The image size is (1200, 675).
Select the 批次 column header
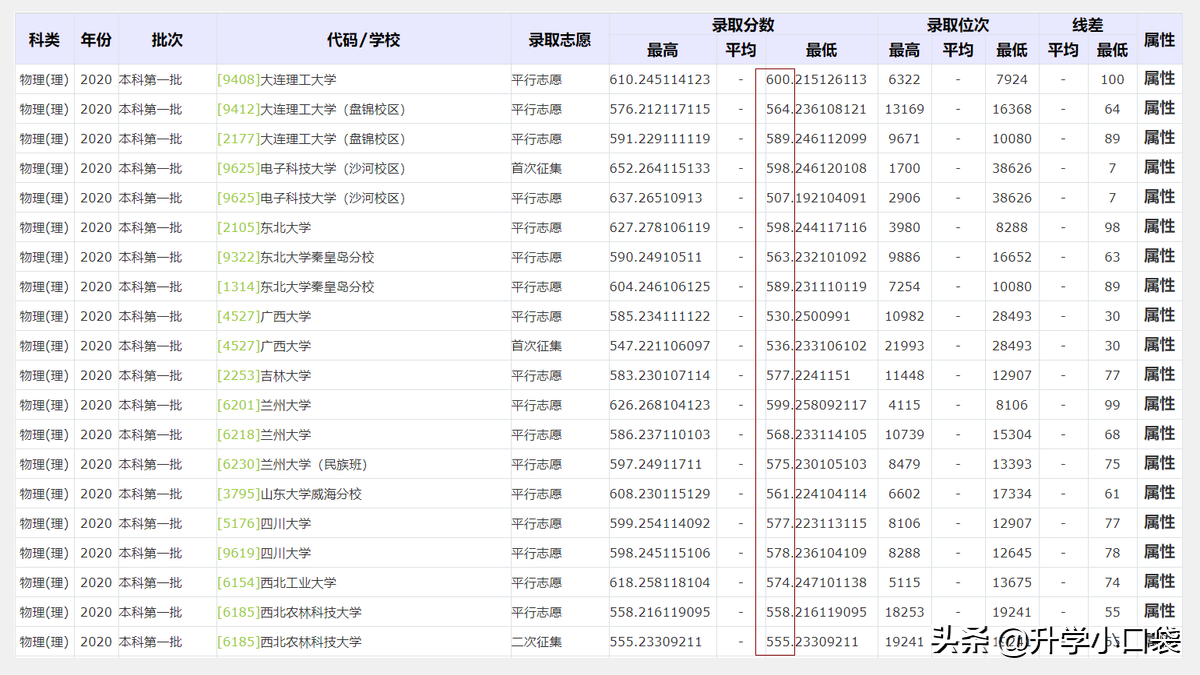pos(167,40)
